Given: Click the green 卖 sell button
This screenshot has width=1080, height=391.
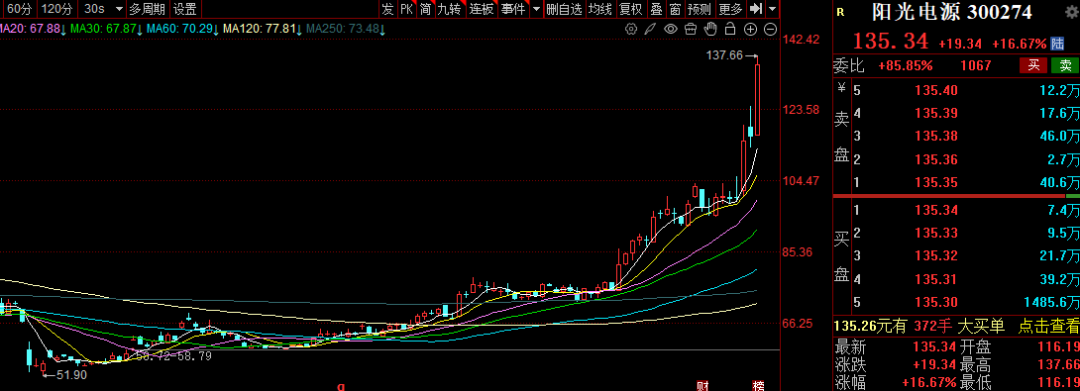Looking at the screenshot, I should (x=1065, y=65).
